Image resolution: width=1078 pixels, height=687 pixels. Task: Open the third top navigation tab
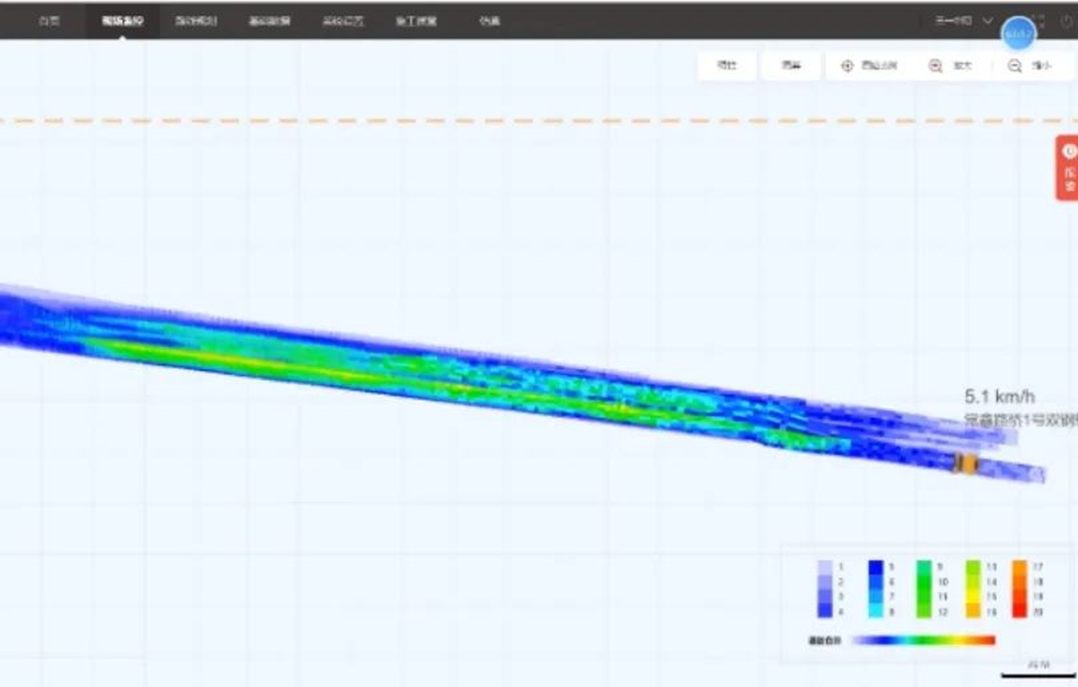[x=196, y=21]
